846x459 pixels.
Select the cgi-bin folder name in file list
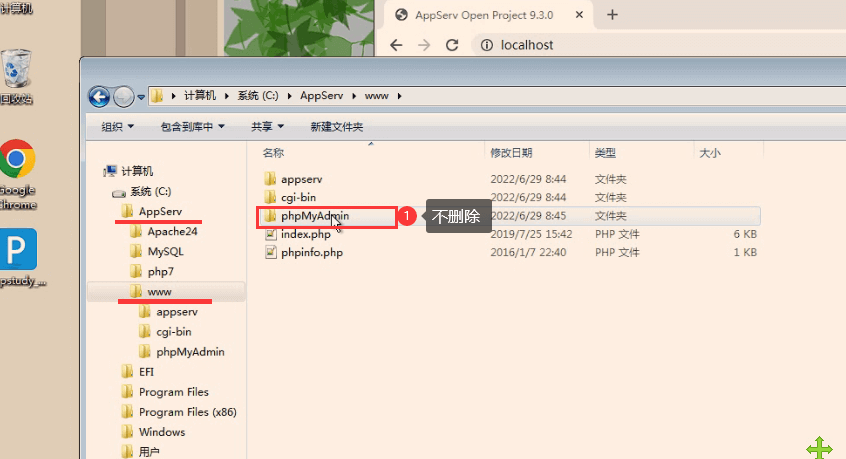pos(298,197)
